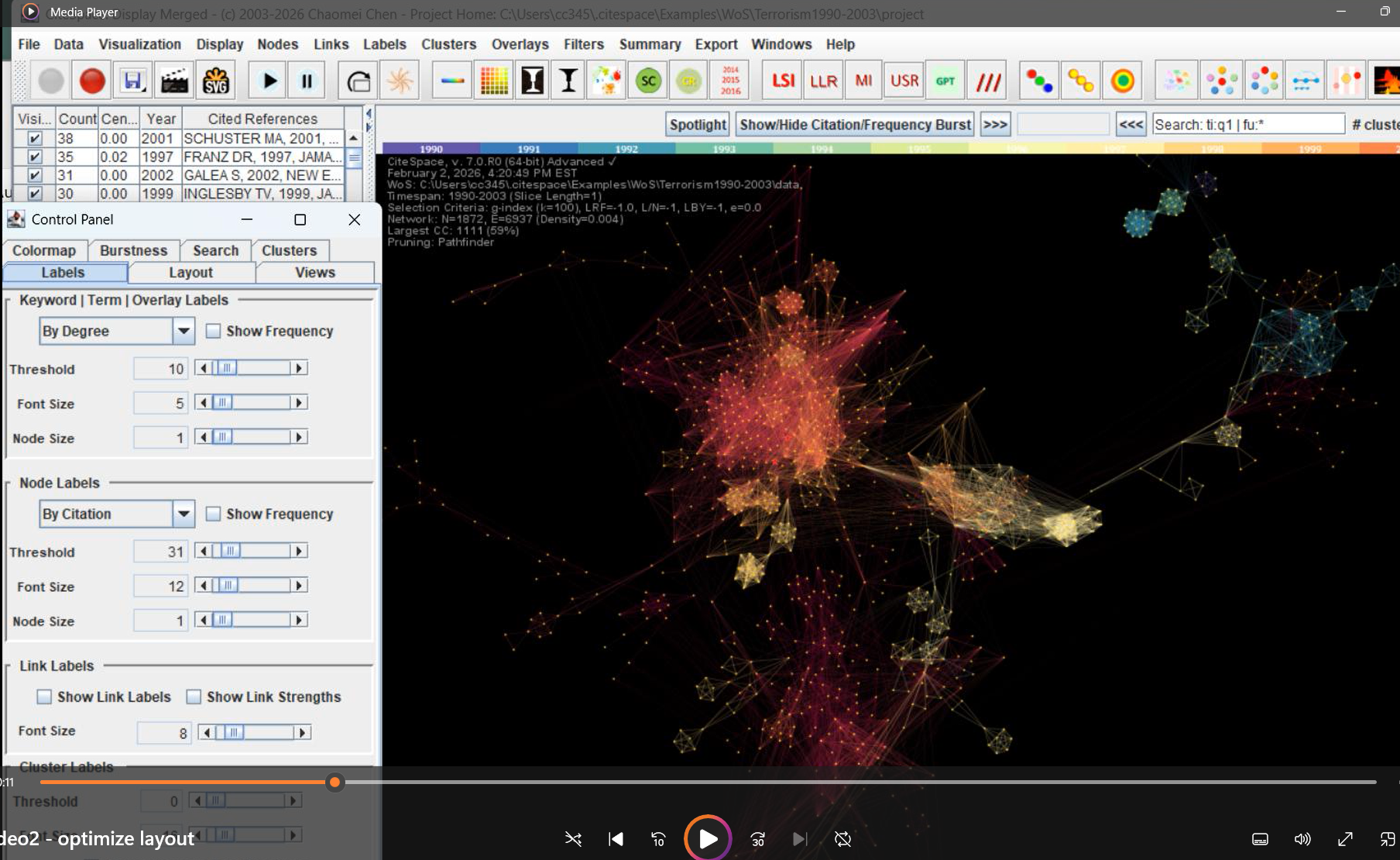Click the save floppy disk icon
Viewport: 1400px width, 860px height.
(132, 81)
